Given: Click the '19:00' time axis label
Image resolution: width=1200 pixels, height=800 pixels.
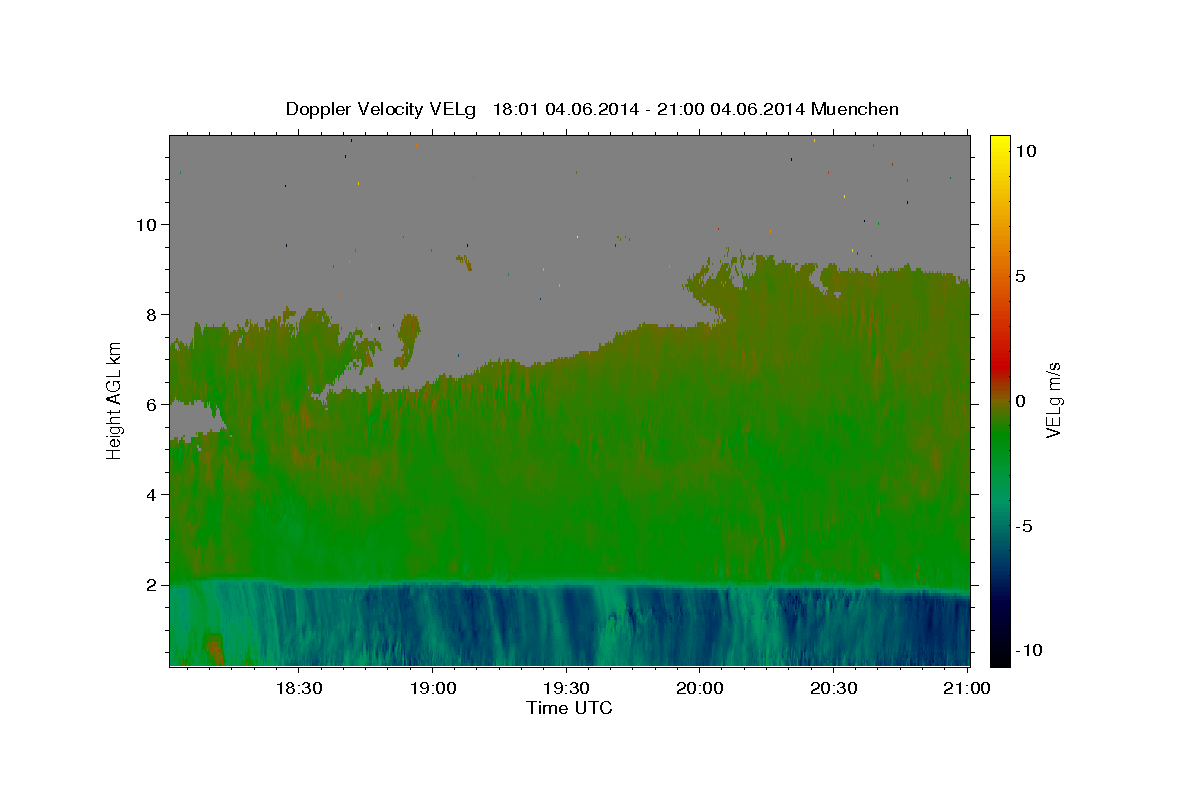Looking at the screenshot, I should (432, 688).
